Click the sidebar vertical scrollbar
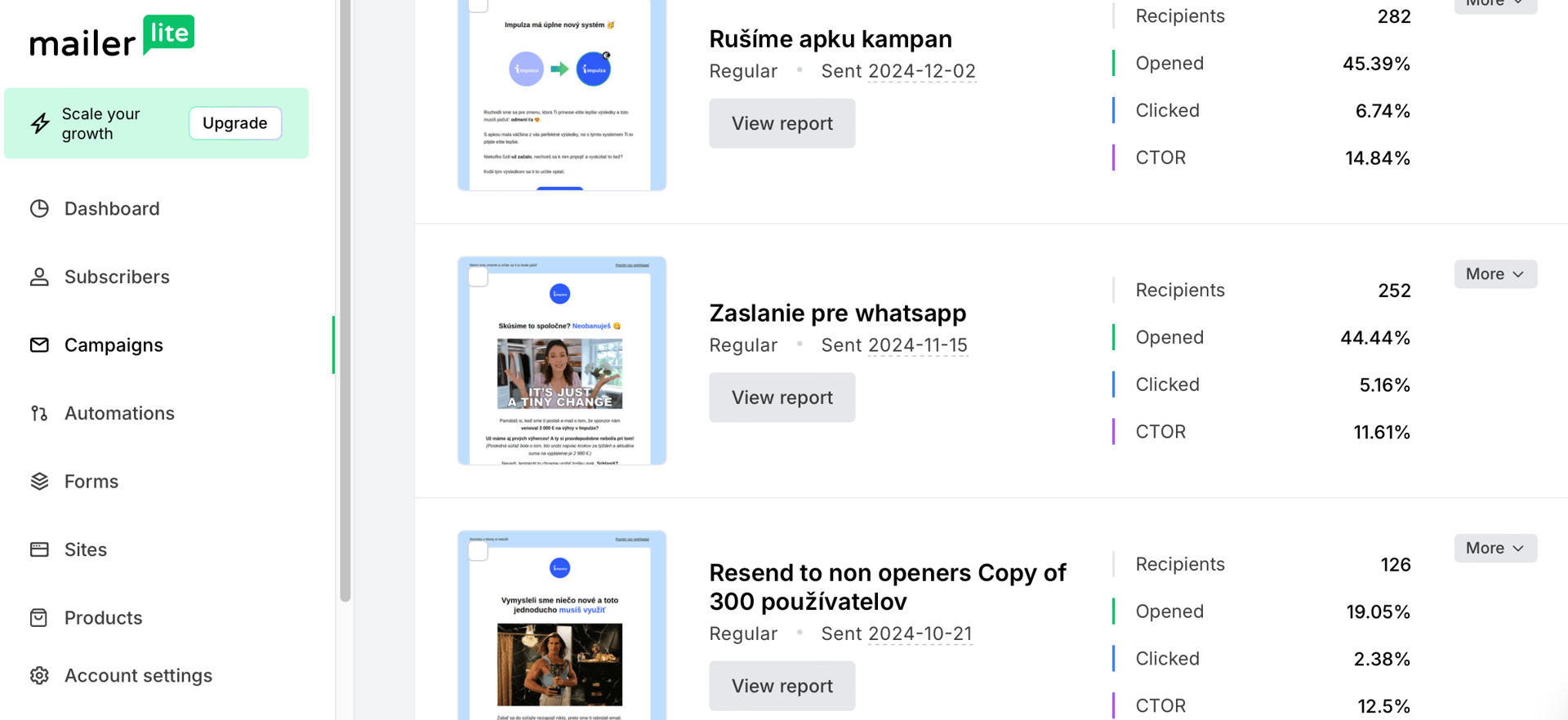Viewport: 1568px width, 720px height. (x=345, y=300)
